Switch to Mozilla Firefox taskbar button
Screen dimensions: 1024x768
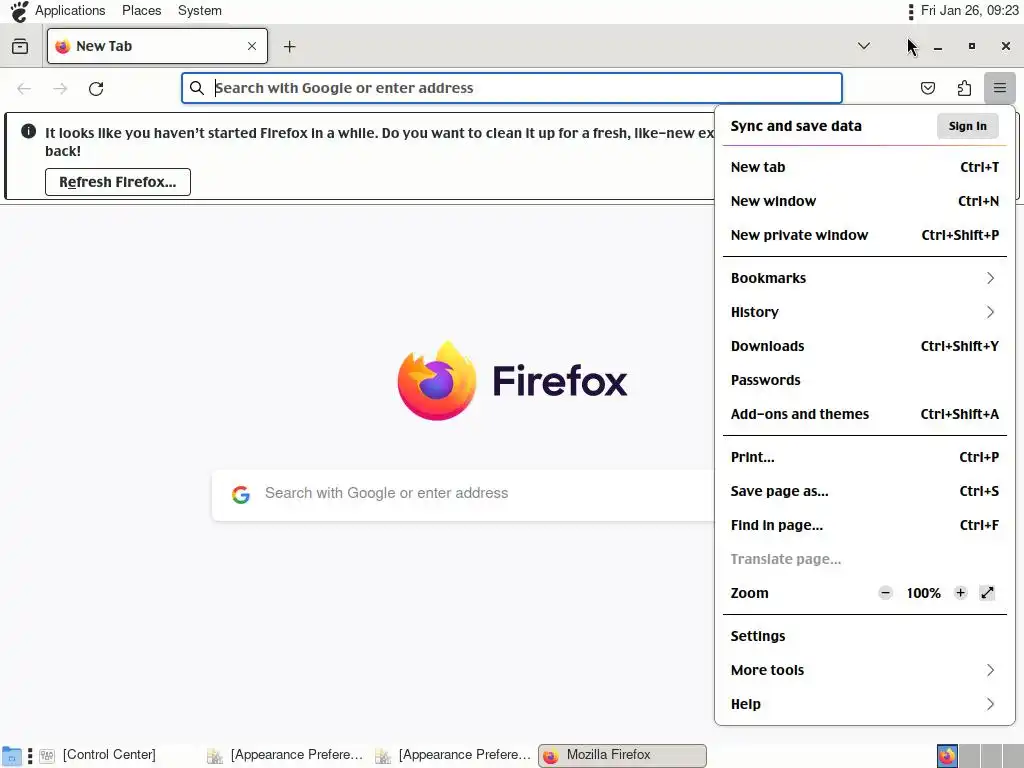click(x=622, y=756)
